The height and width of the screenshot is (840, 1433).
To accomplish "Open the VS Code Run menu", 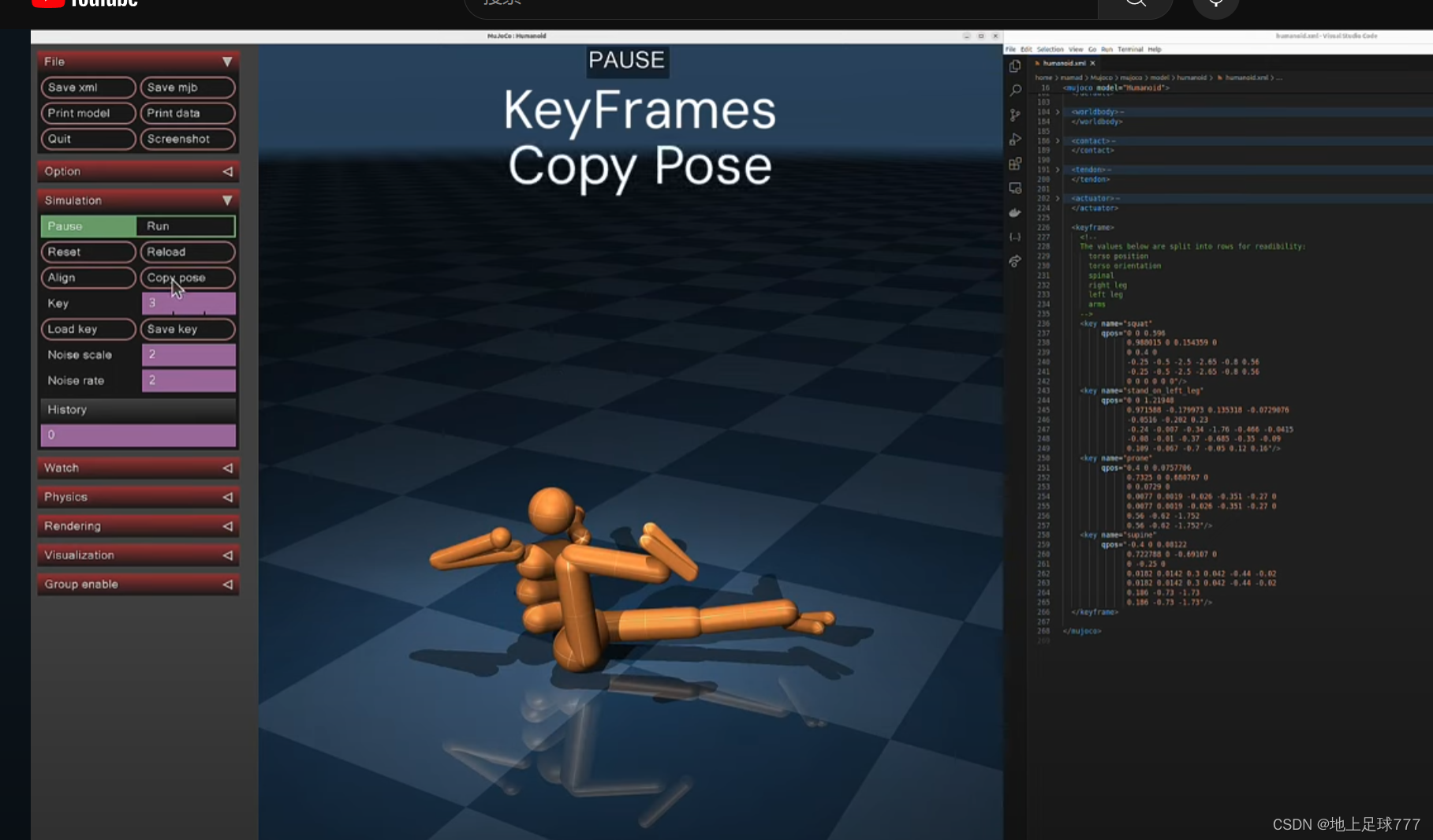I will (1106, 49).
